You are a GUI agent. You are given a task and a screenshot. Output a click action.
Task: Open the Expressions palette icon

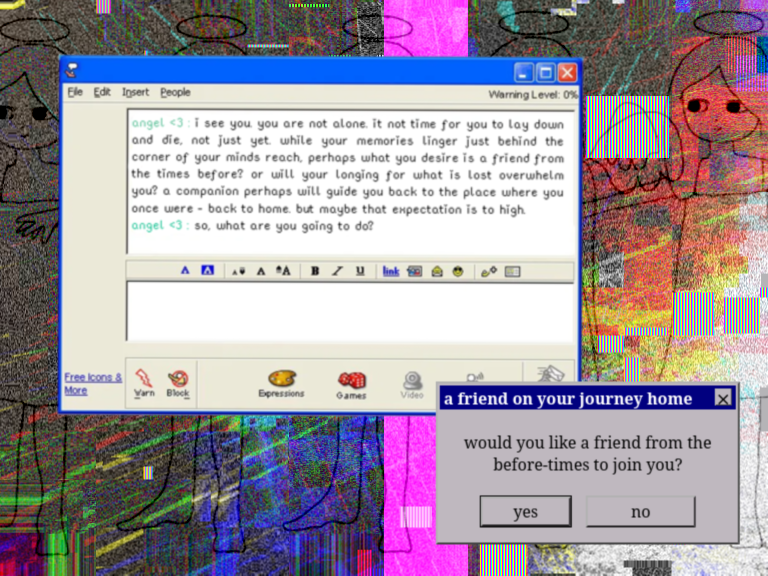coord(281,380)
